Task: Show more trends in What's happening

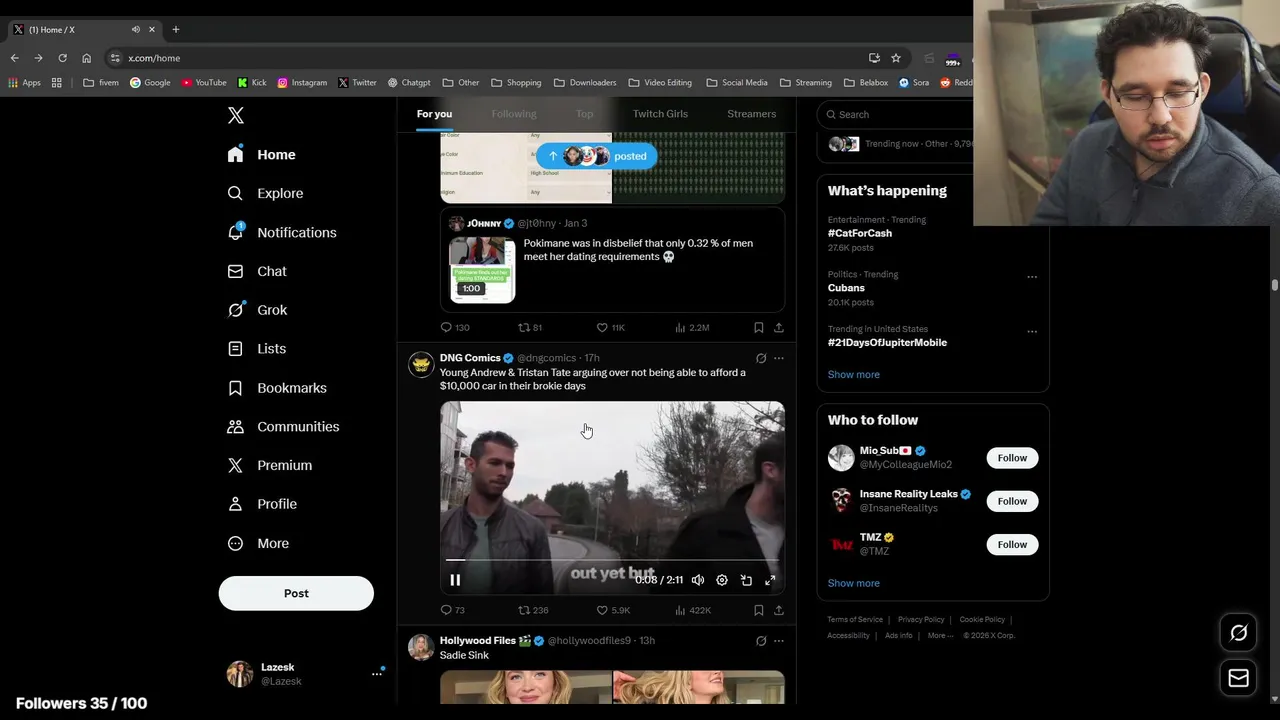Action: pos(854,374)
